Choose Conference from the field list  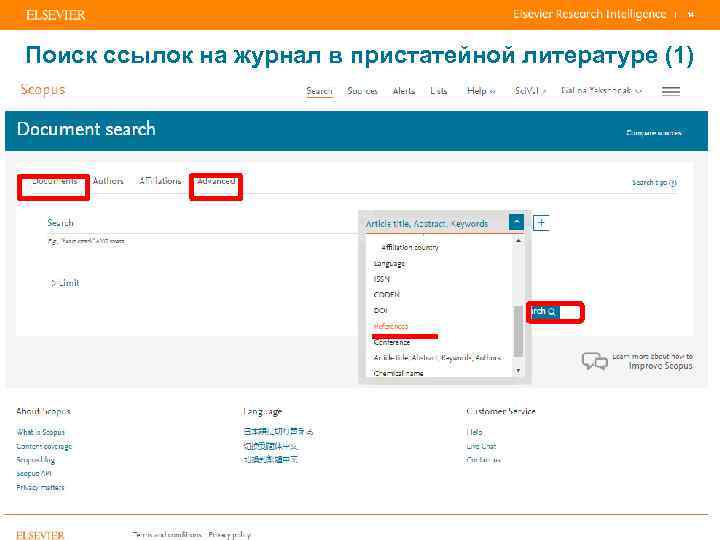click(x=392, y=342)
